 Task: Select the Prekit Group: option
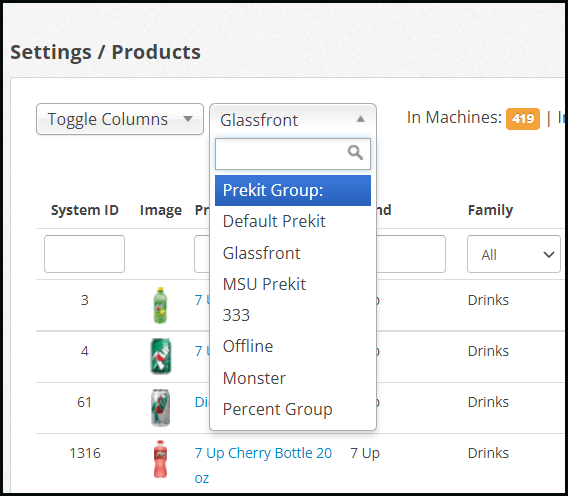[x=293, y=190]
